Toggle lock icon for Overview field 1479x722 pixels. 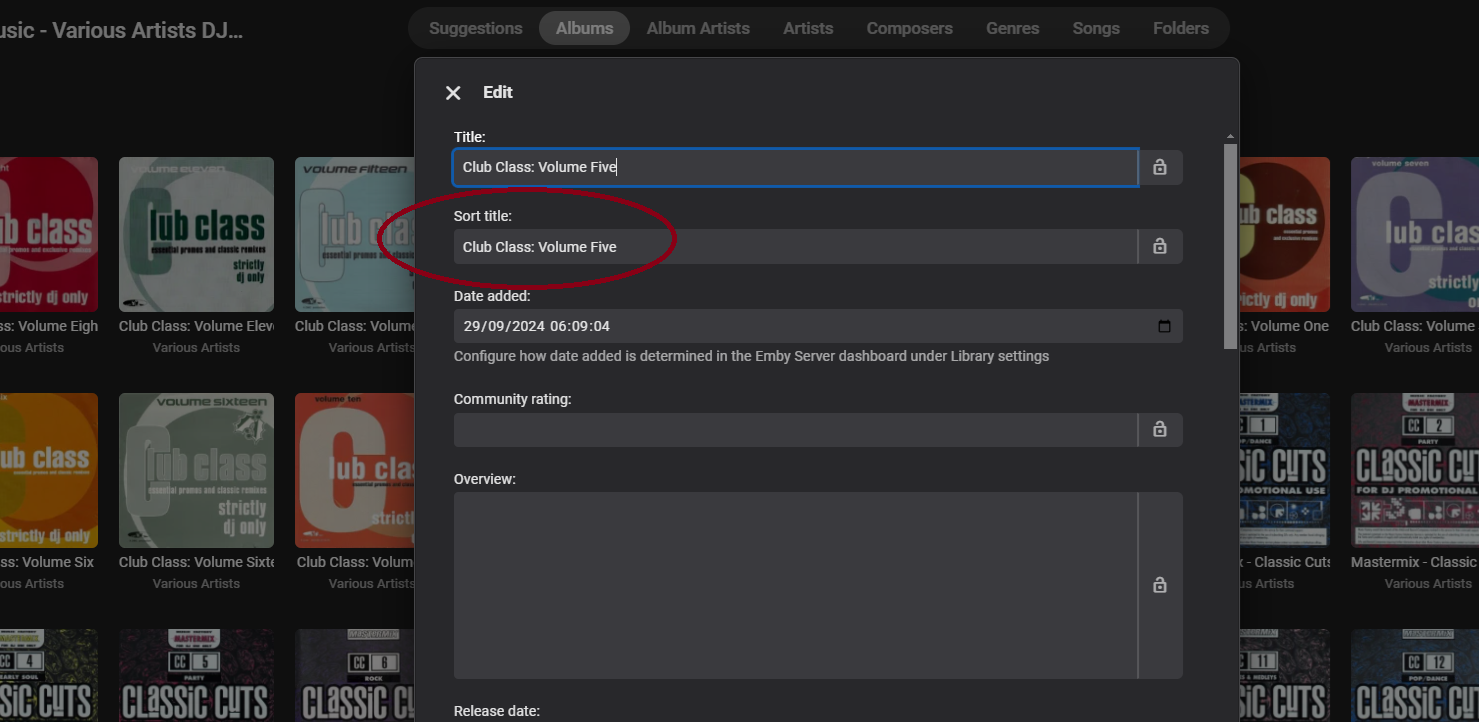click(1160, 585)
